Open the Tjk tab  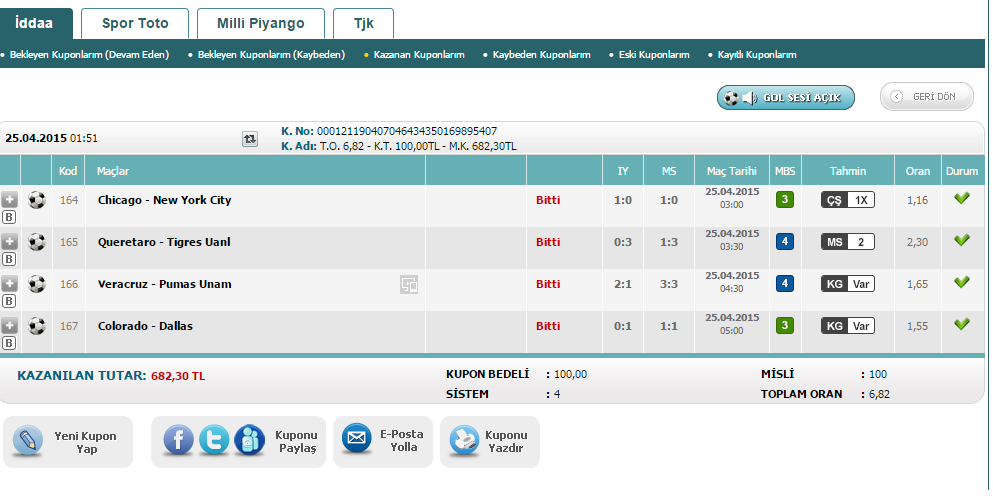(x=364, y=24)
